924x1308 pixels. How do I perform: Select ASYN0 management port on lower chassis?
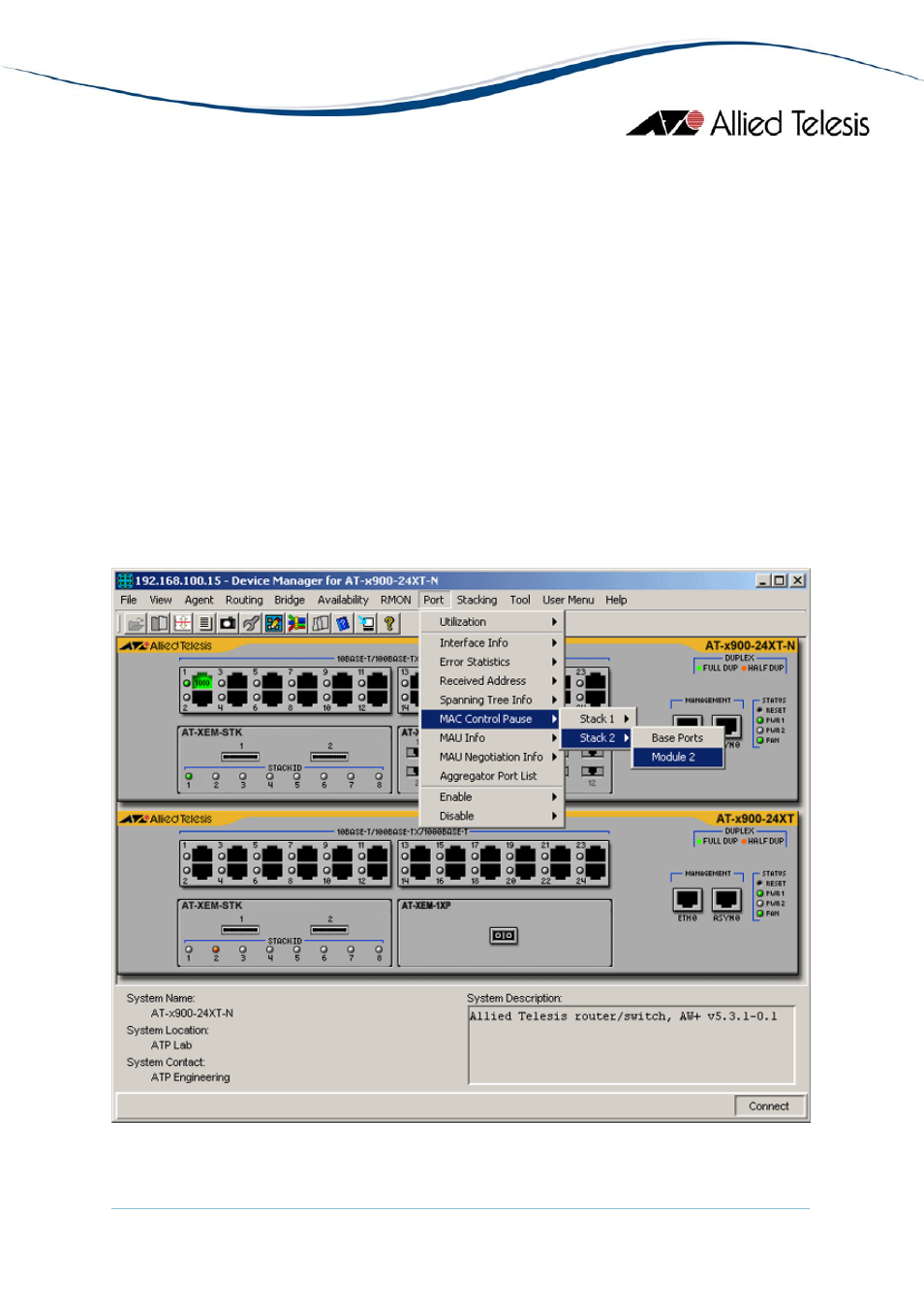726,900
